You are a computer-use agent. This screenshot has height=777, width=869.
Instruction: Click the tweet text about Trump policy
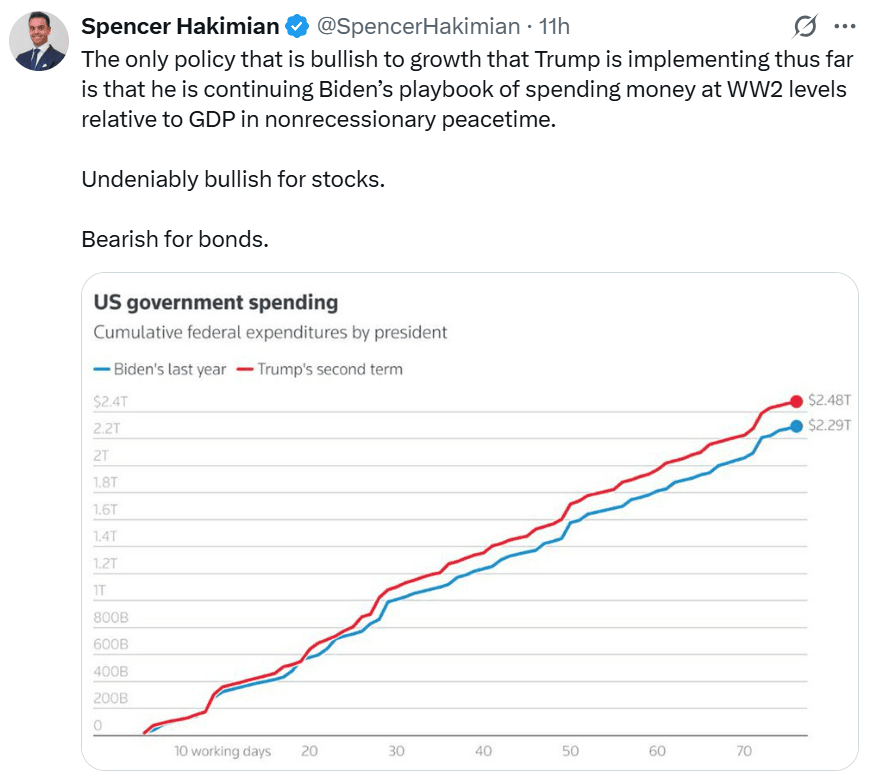pyautogui.click(x=467, y=89)
